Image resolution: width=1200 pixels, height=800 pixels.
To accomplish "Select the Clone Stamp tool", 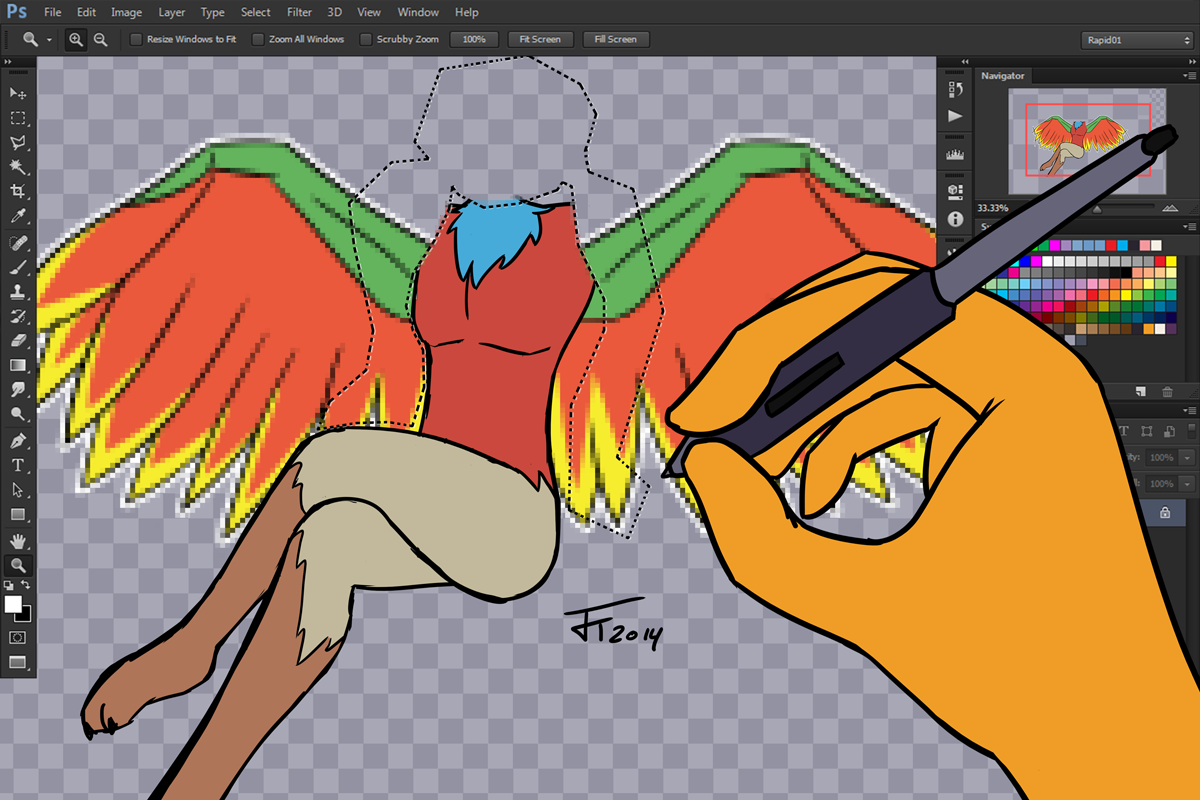I will tap(18, 292).
